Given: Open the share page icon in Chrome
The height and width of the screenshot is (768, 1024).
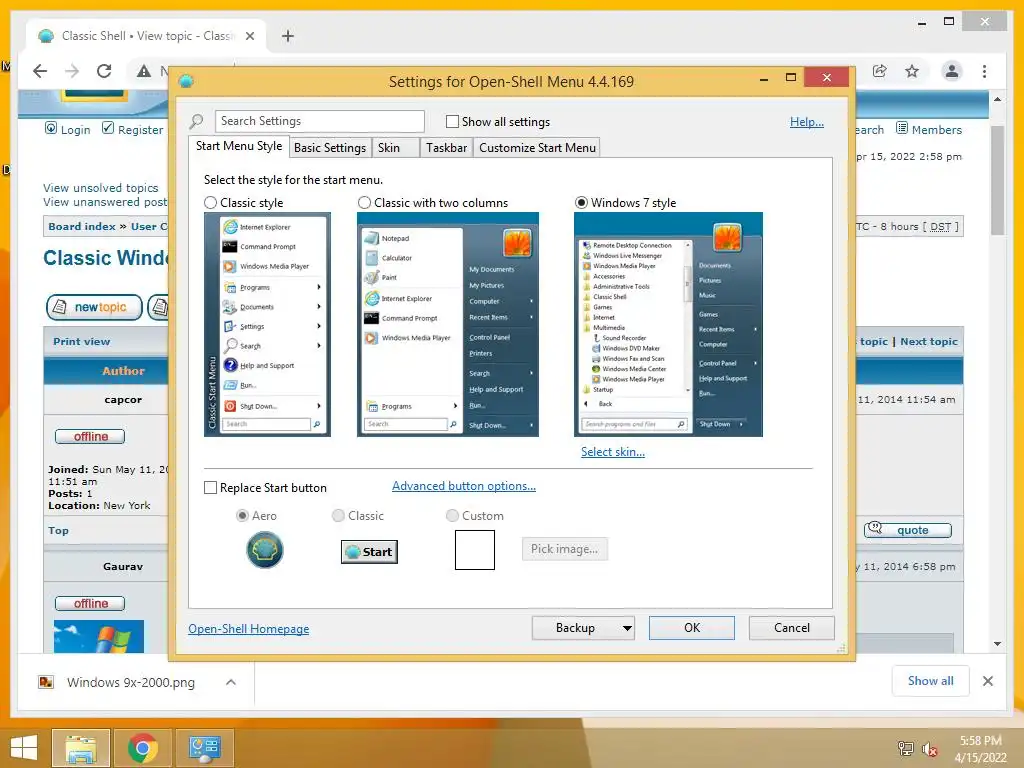Looking at the screenshot, I should [x=880, y=71].
